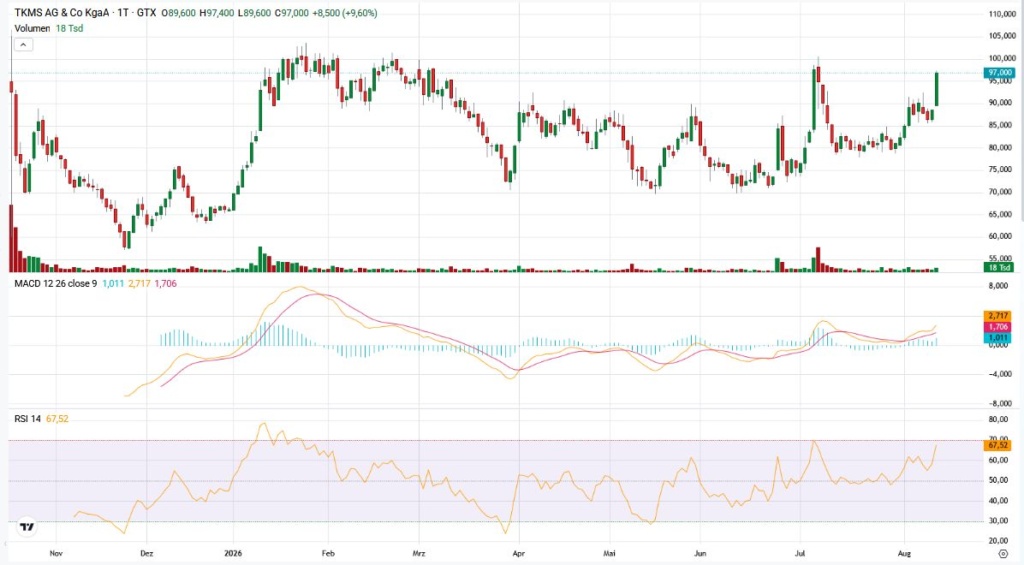1024x565 pixels.
Task: Click the teal 1,011 histogram axis tag
Action: [x=999, y=338]
